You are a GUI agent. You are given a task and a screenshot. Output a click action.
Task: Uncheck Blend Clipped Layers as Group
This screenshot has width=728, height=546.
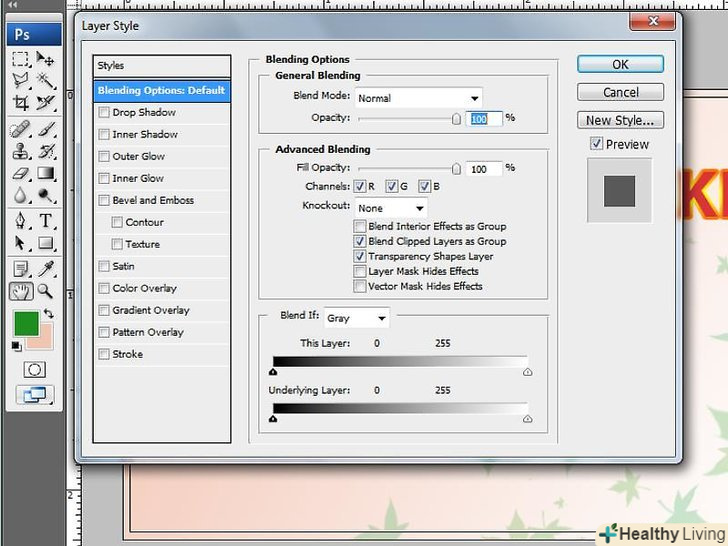click(x=360, y=241)
